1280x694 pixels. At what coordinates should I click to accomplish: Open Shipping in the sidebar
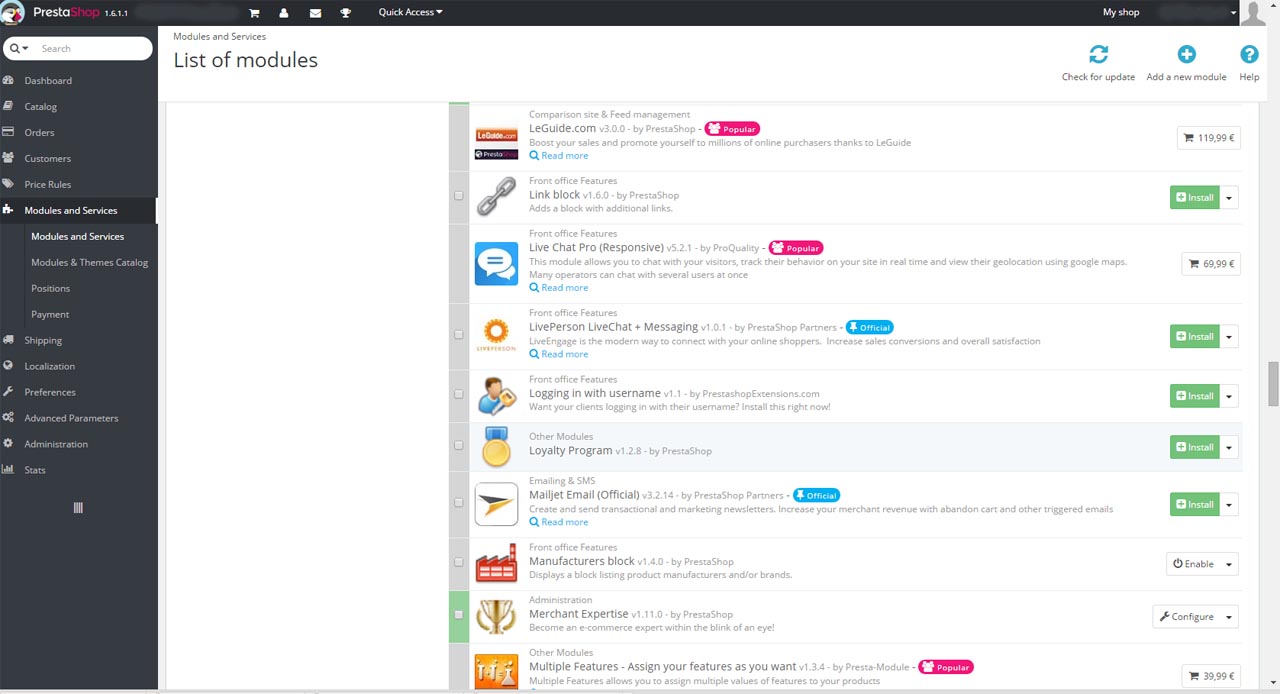[43, 340]
